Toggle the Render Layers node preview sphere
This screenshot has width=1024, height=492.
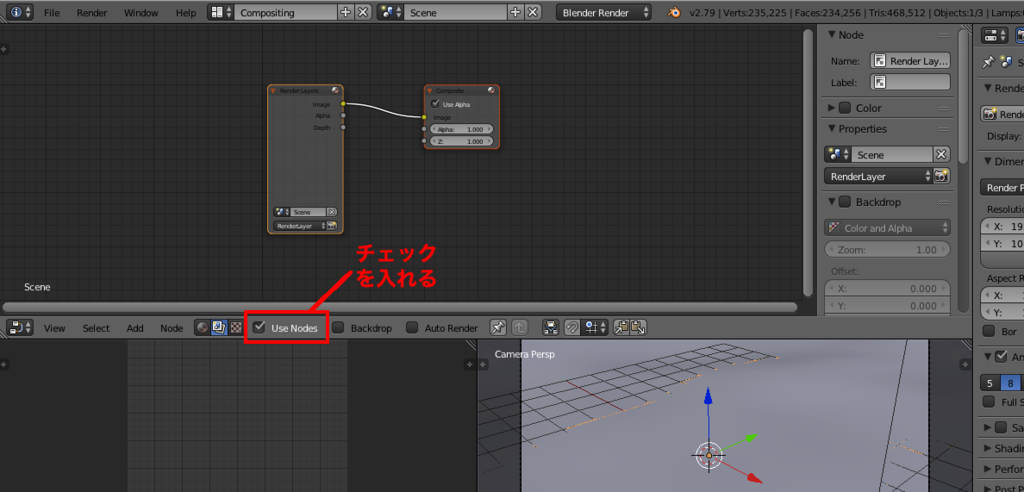point(335,91)
